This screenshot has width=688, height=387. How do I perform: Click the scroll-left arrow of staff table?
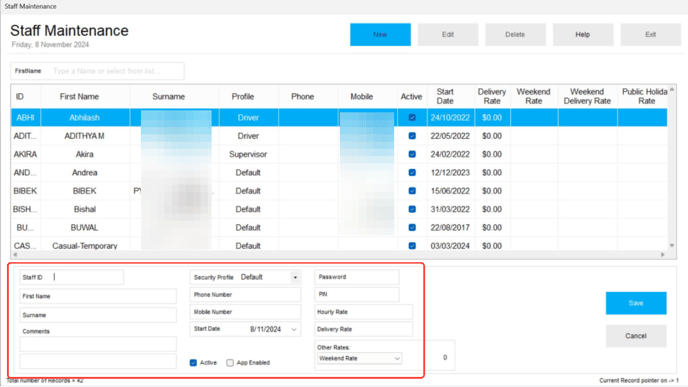(x=15, y=254)
